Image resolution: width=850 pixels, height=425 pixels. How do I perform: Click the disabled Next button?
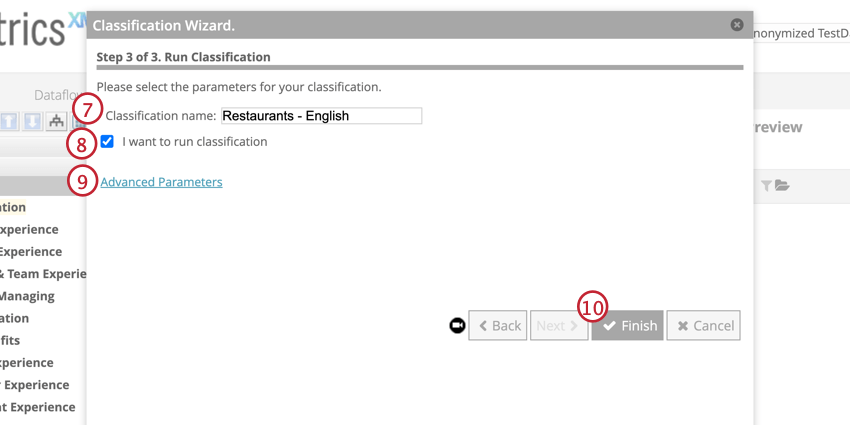559,325
